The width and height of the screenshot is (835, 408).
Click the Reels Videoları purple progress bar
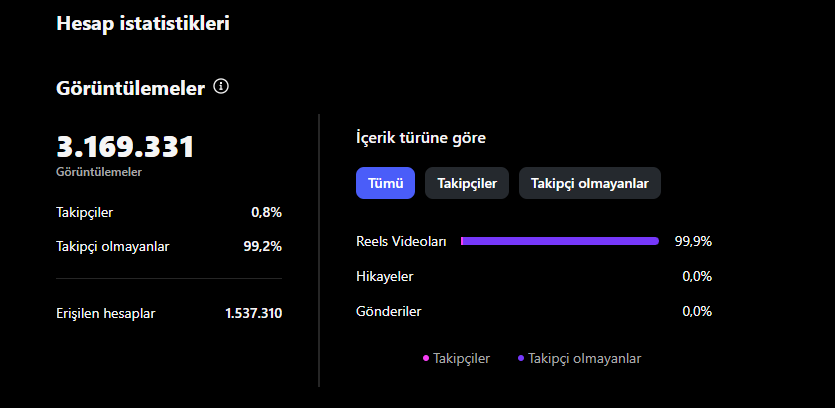tap(560, 241)
